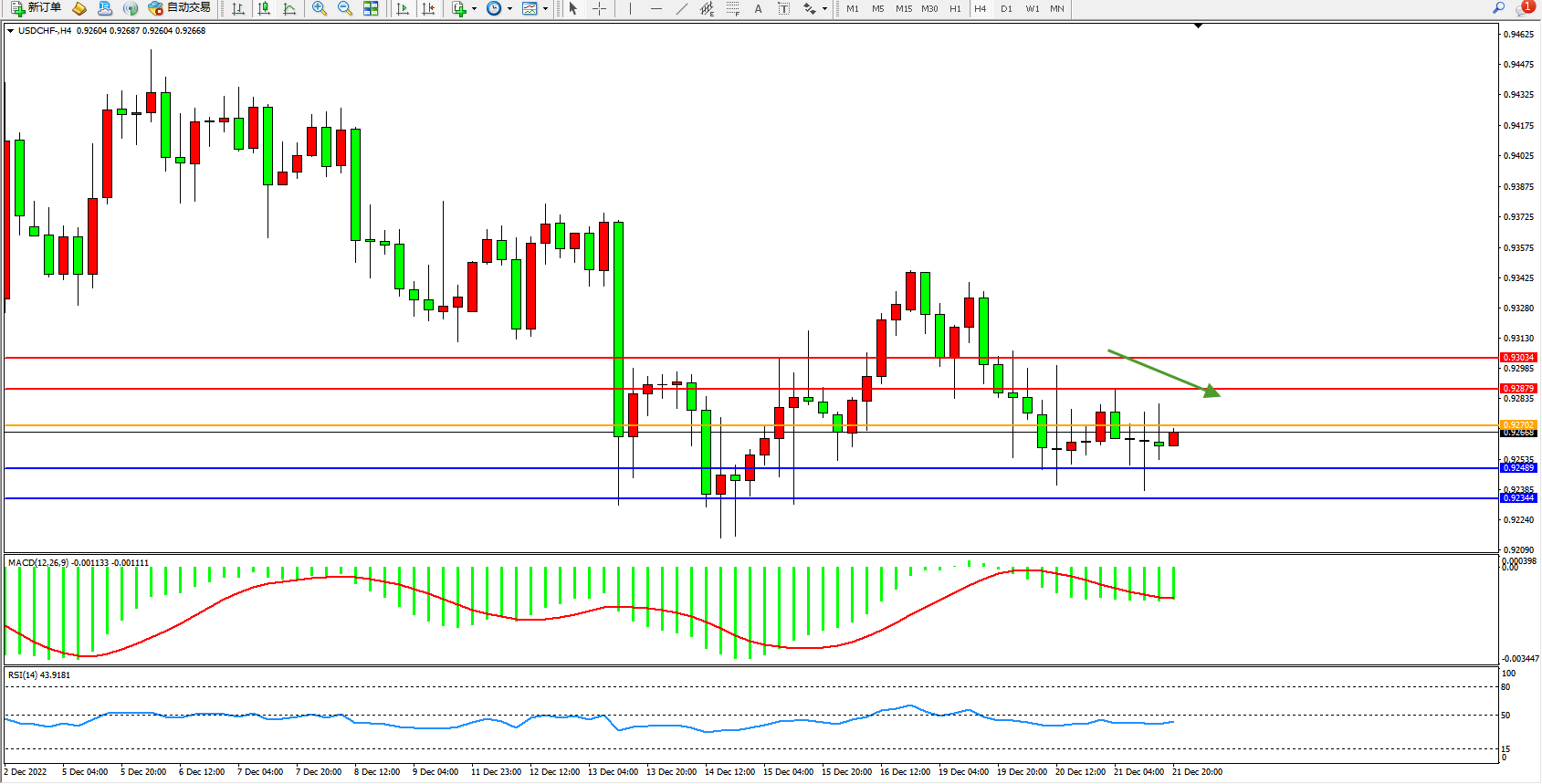Select the trendline drawing tool

click(681, 8)
